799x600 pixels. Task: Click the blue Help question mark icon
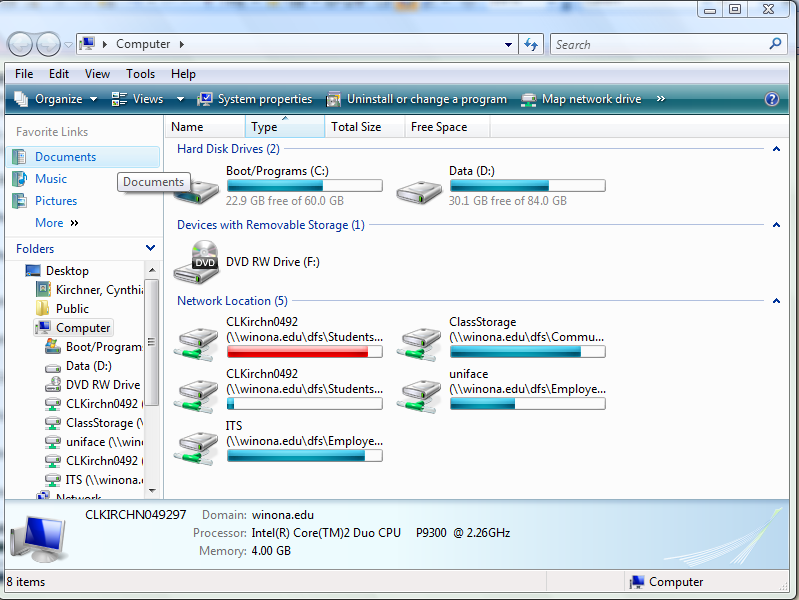click(771, 99)
